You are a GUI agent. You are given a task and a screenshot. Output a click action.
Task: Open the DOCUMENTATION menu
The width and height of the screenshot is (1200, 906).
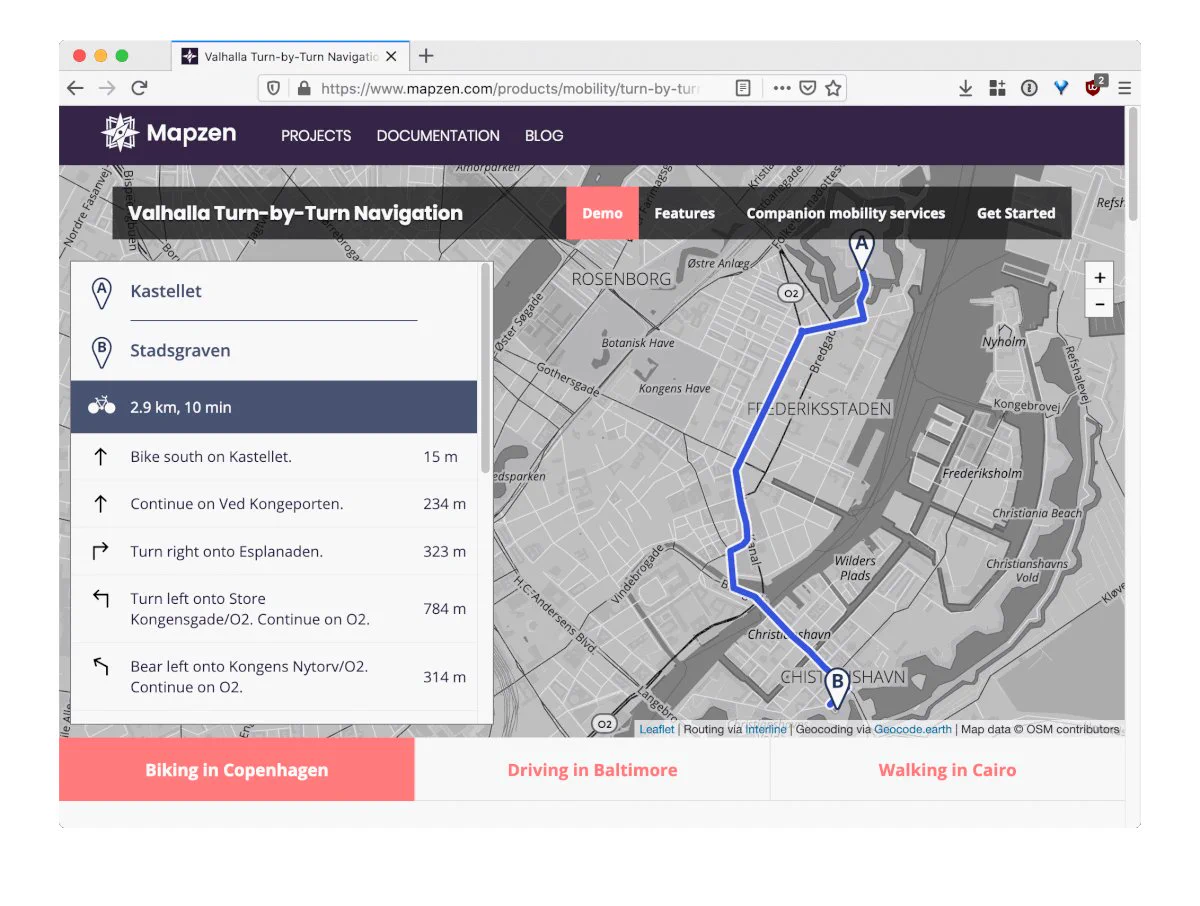point(438,135)
